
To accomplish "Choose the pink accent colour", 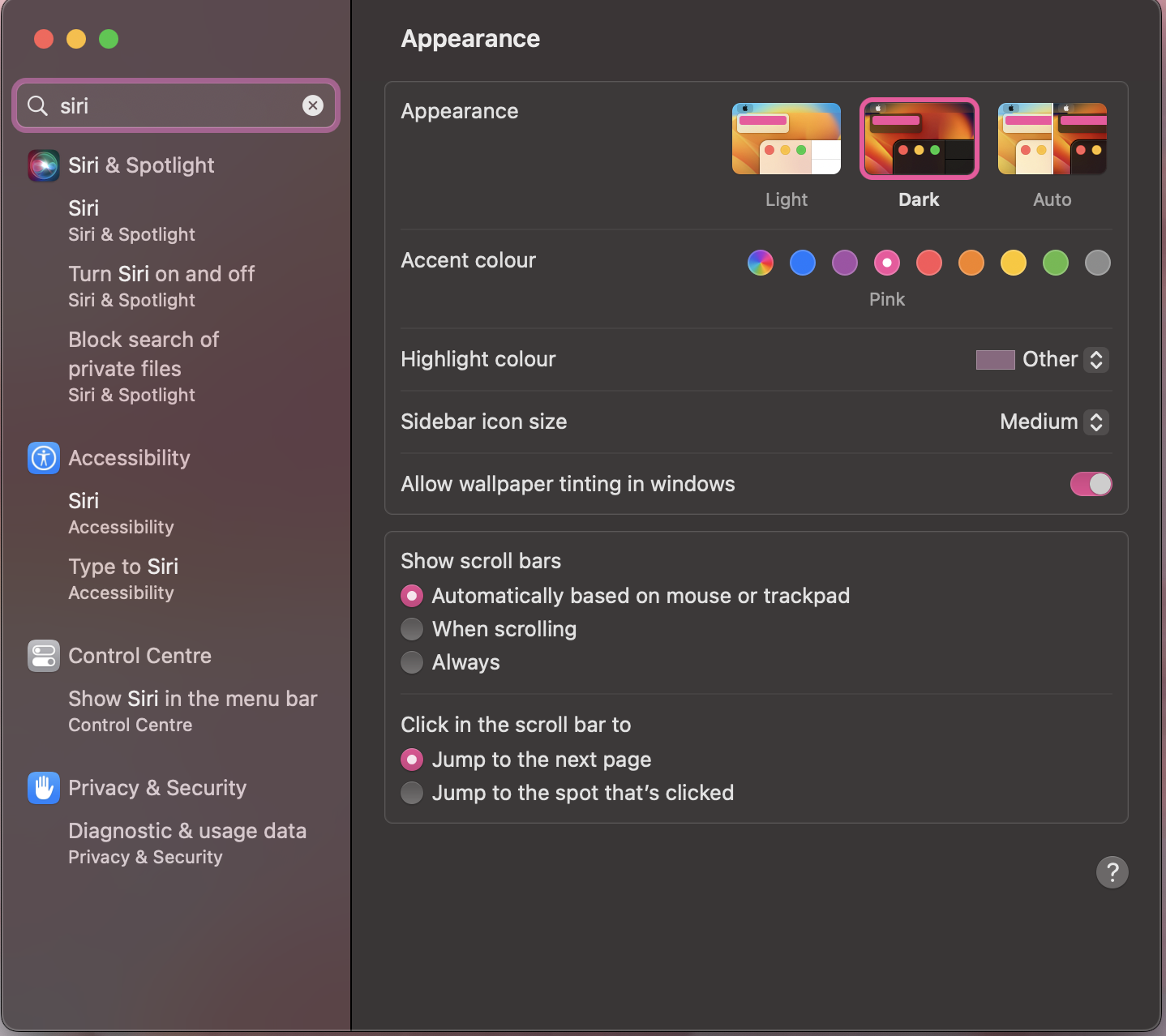I will click(x=887, y=263).
